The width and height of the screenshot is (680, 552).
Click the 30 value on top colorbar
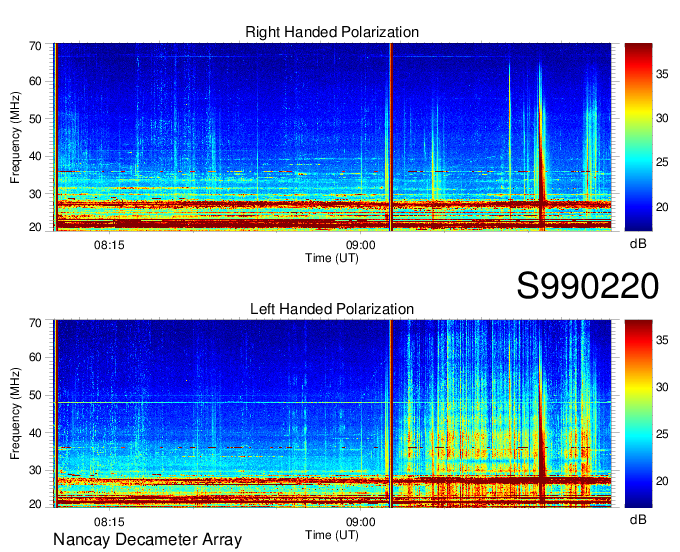coord(662,118)
